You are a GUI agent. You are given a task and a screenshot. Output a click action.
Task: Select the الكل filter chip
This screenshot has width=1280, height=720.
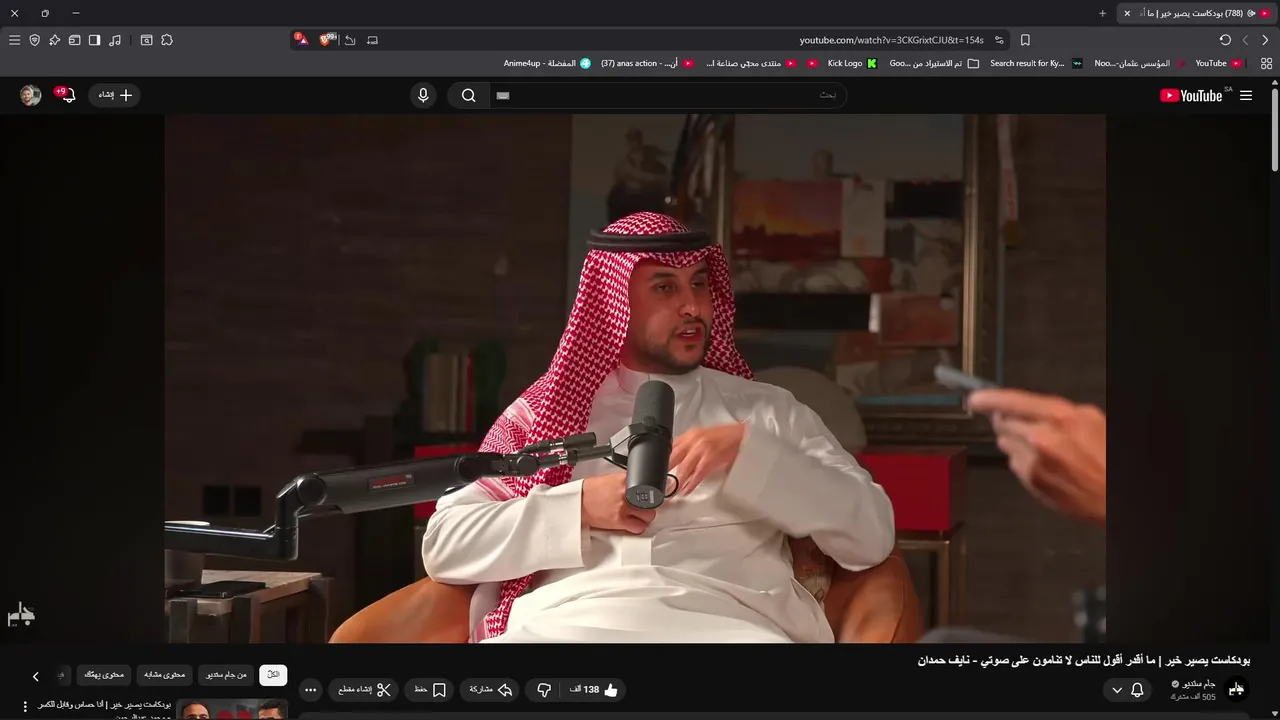[273, 675]
